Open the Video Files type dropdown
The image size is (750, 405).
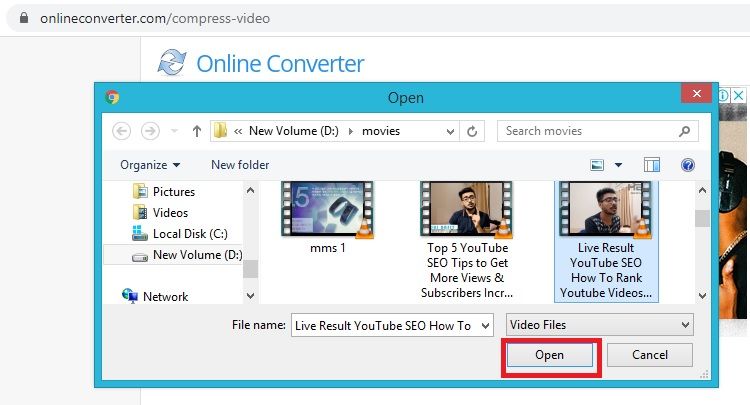tap(600, 325)
